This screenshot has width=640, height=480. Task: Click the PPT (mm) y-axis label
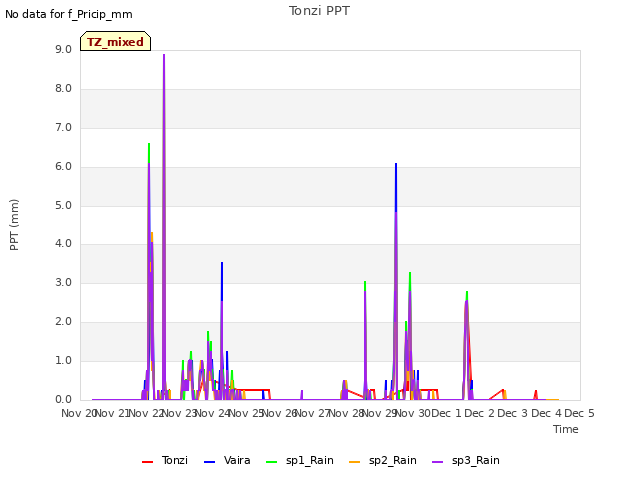coord(14,224)
